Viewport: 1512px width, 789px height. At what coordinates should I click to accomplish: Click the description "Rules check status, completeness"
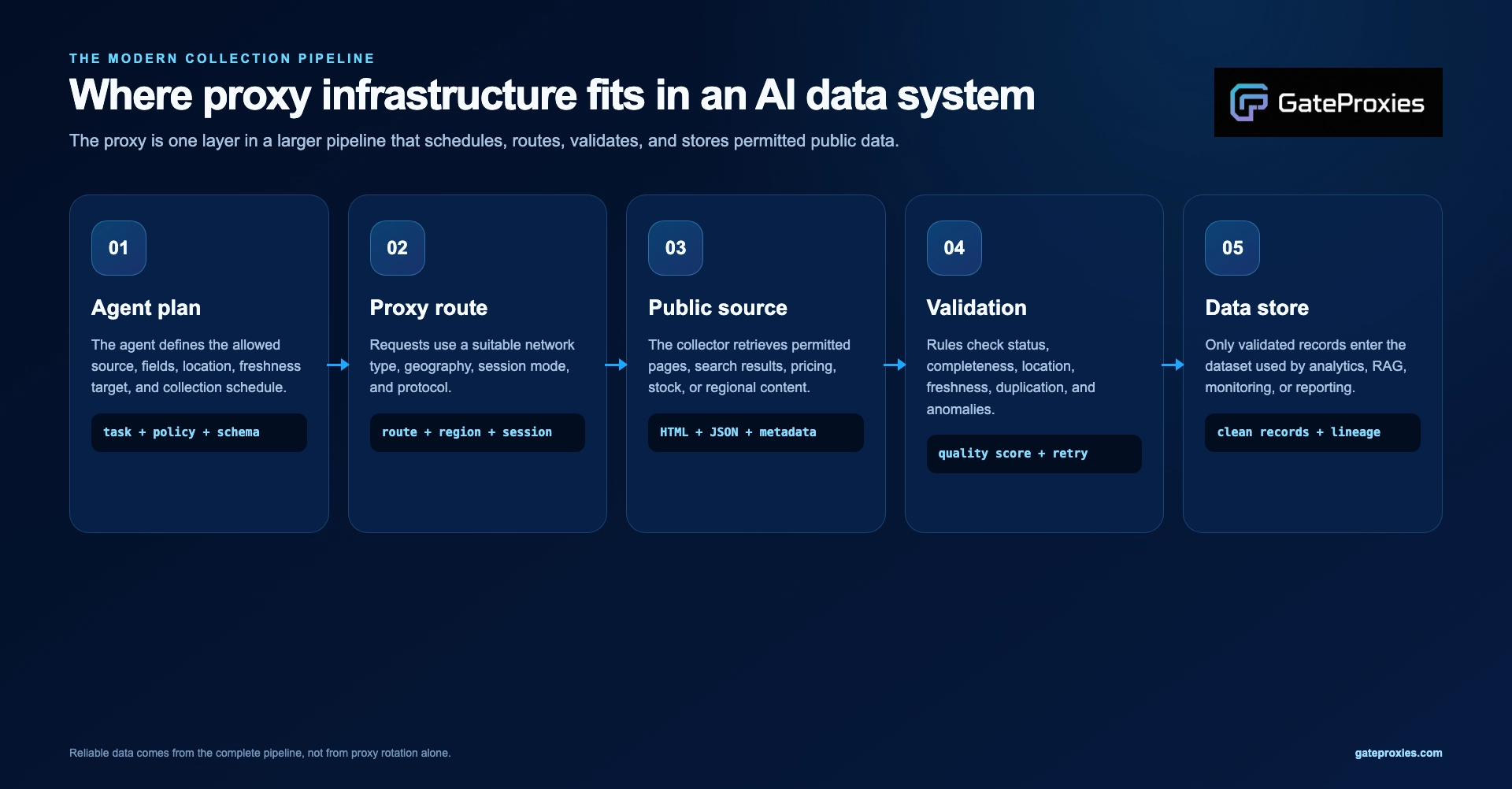point(1011,377)
